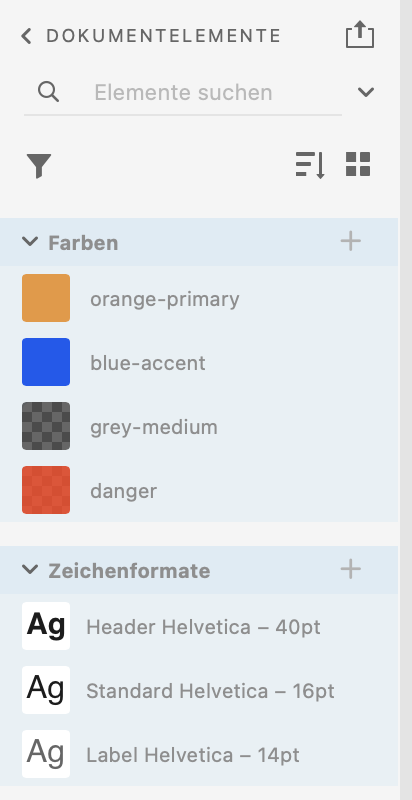This screenshot has width=412, height=800.
Task: Select the orange-primary color swatch
Action: 46,298
